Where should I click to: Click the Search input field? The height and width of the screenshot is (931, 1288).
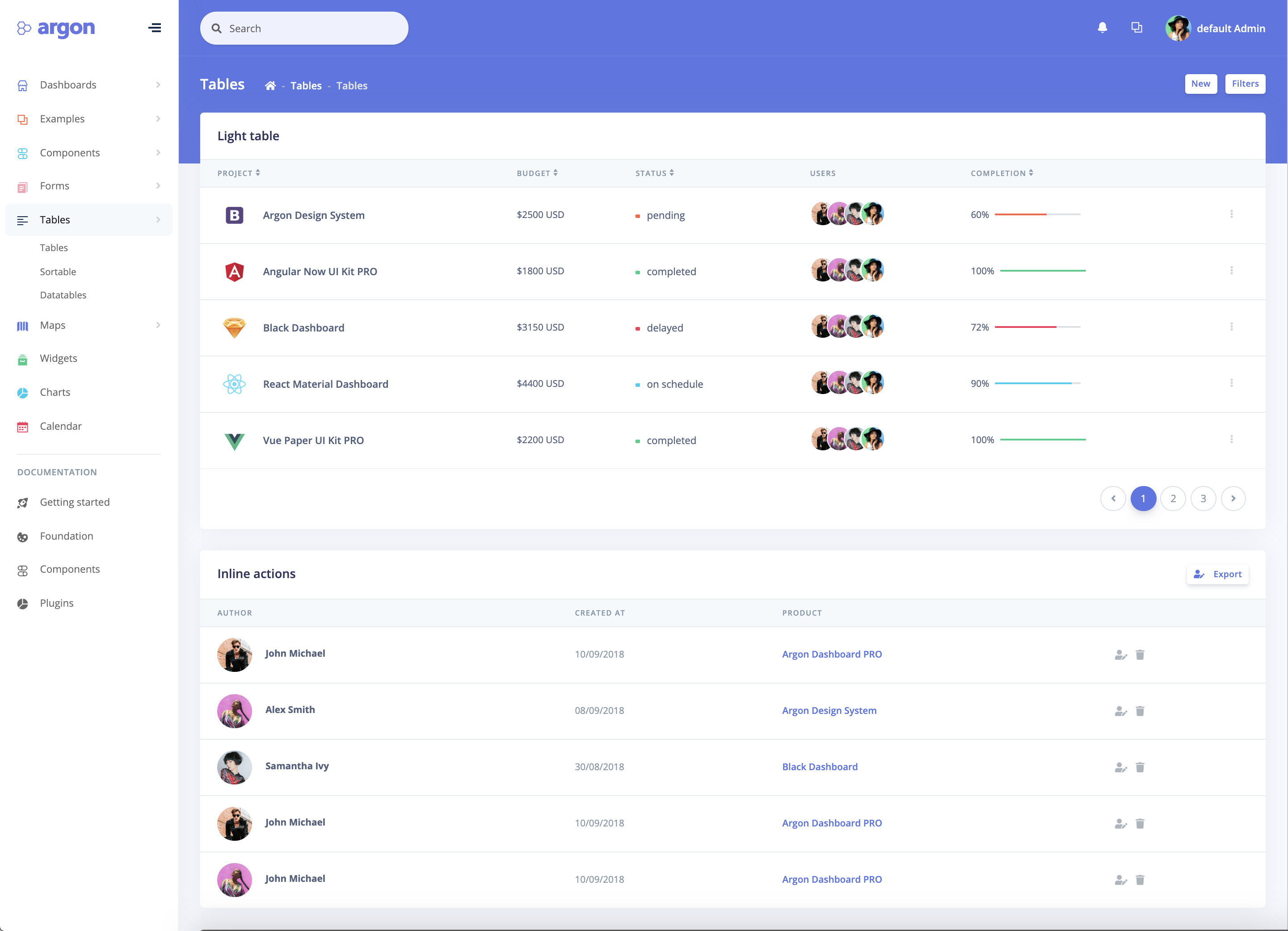pyautogui.click(x=304, y=29)
